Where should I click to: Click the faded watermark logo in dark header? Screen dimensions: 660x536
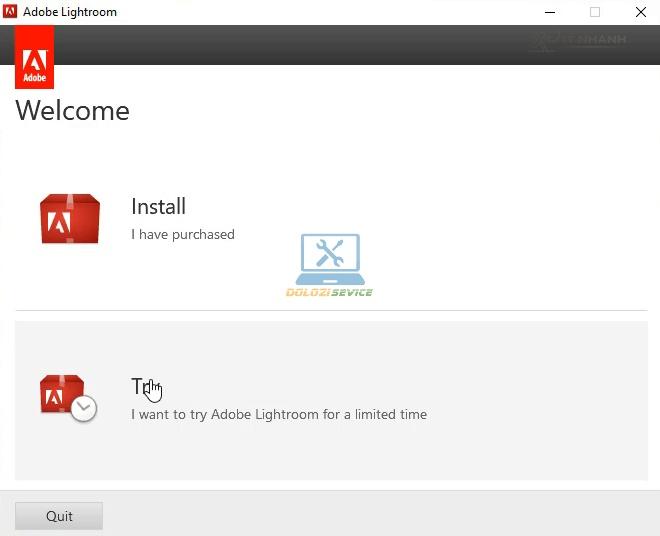point(579,41)
